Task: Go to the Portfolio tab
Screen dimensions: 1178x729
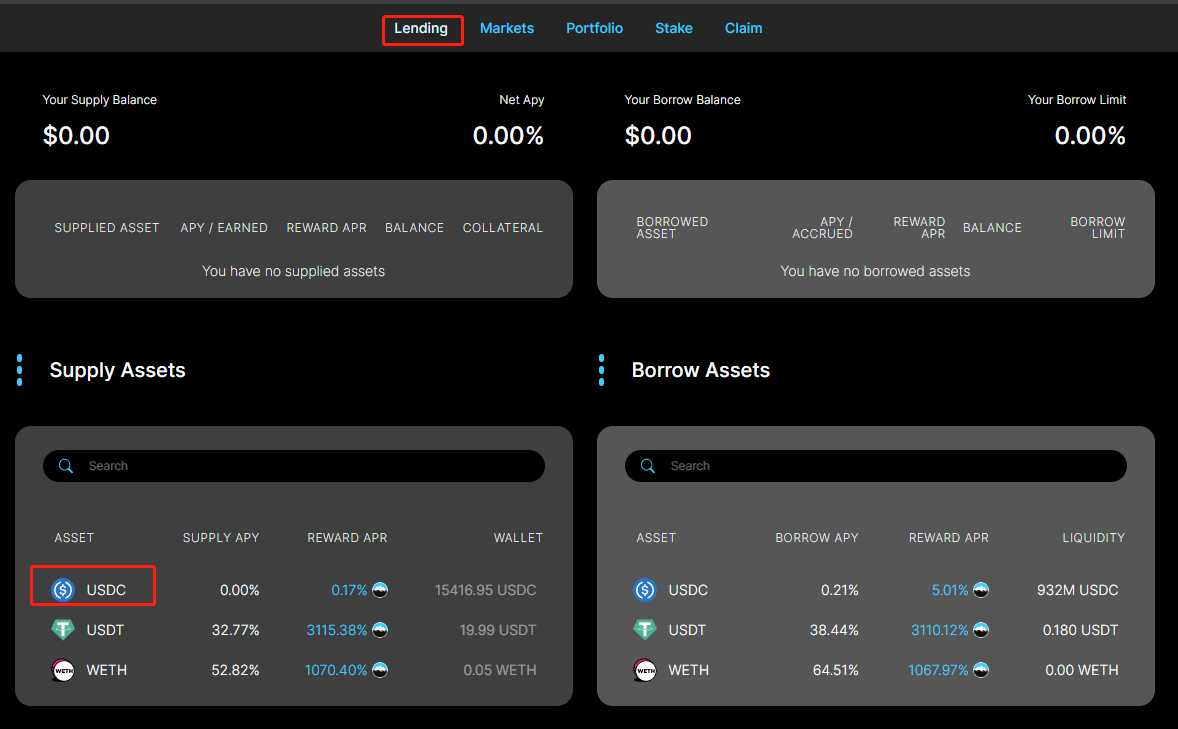Action: (594, 29)
